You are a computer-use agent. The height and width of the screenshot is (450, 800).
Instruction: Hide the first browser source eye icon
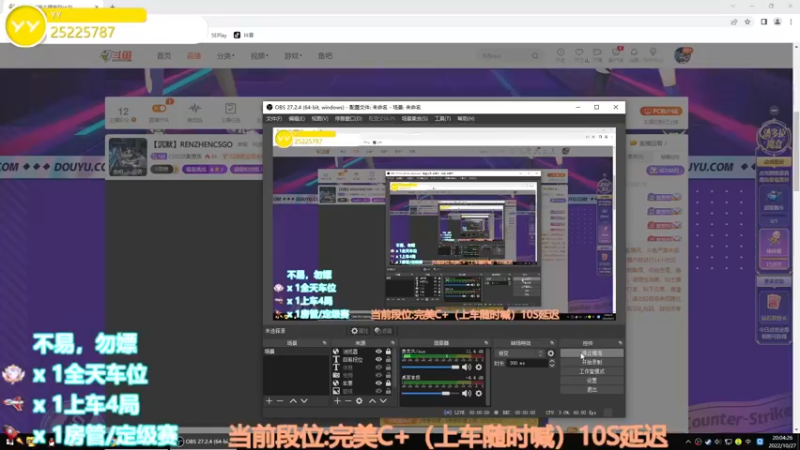tap(379, 352)
